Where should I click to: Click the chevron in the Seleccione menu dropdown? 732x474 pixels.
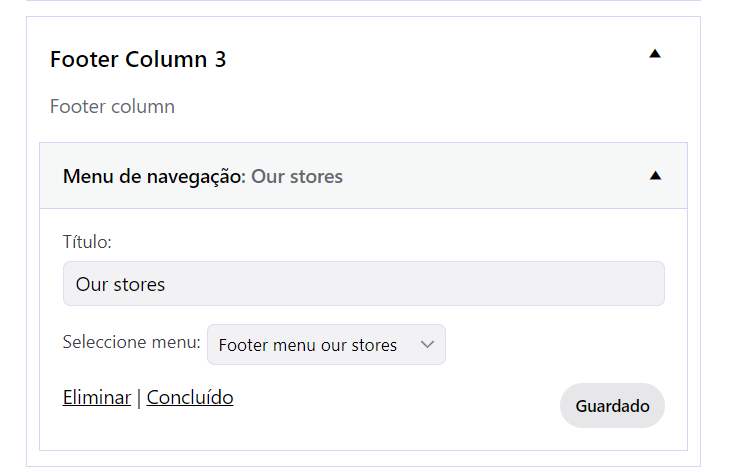point(427,345)
